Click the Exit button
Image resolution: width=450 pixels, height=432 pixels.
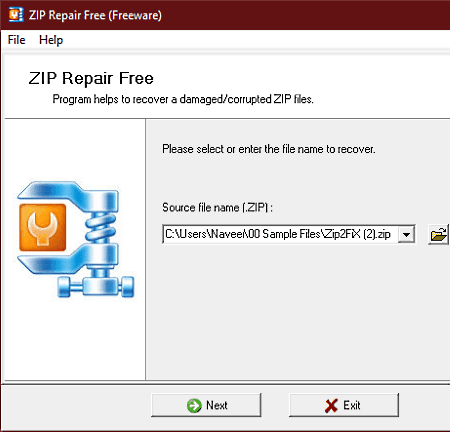tap(344, 405)
